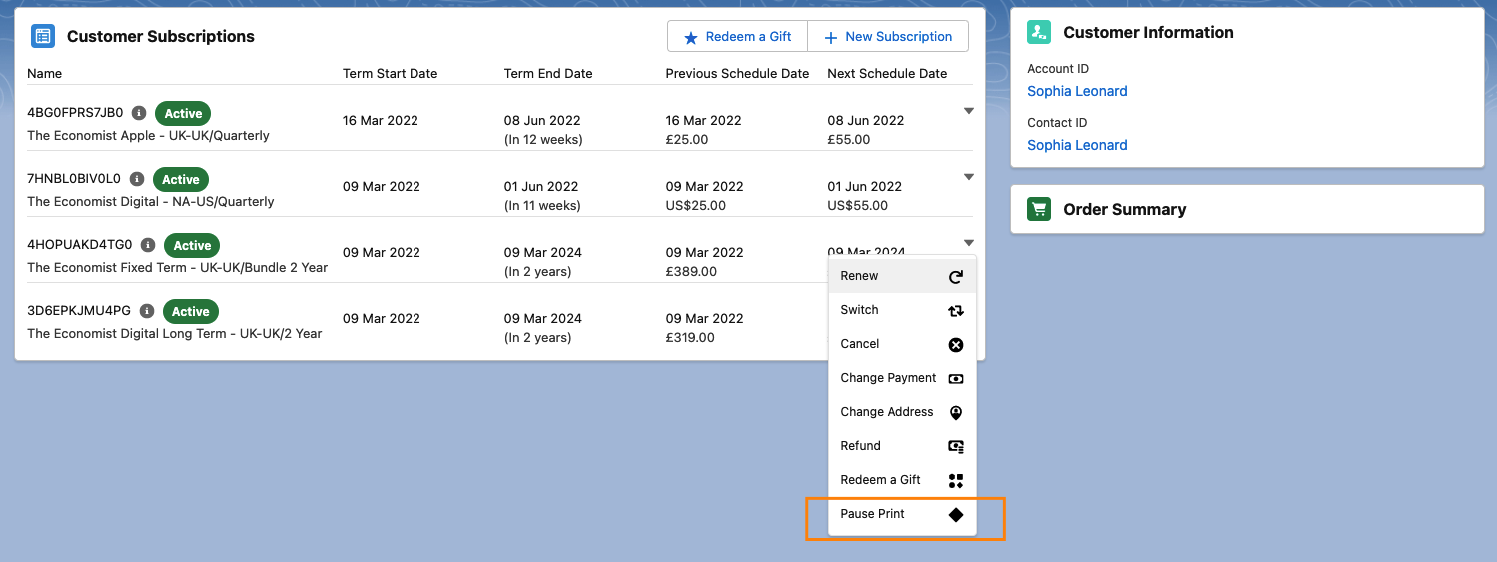Click the Name column header
This screenshot has height=562, width=1497.
[x=44, y=73]
